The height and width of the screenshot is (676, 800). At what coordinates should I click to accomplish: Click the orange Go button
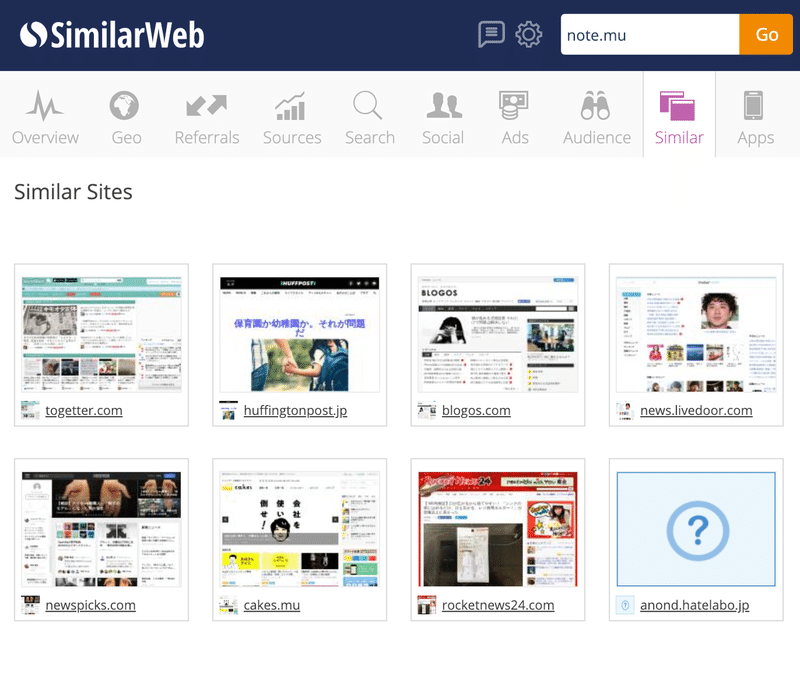click(766, 34)
